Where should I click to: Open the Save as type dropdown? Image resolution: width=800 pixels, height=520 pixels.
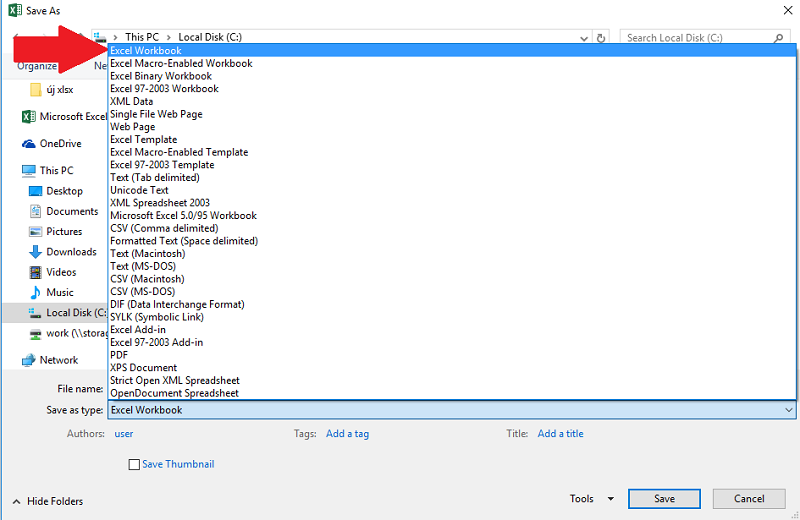pos(452,410)
